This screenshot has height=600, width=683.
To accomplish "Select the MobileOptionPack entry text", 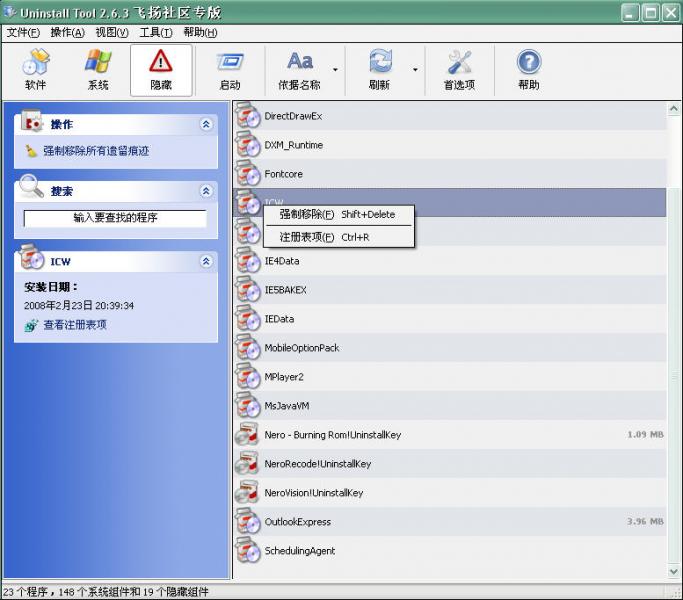I will [x=301, y=348].
